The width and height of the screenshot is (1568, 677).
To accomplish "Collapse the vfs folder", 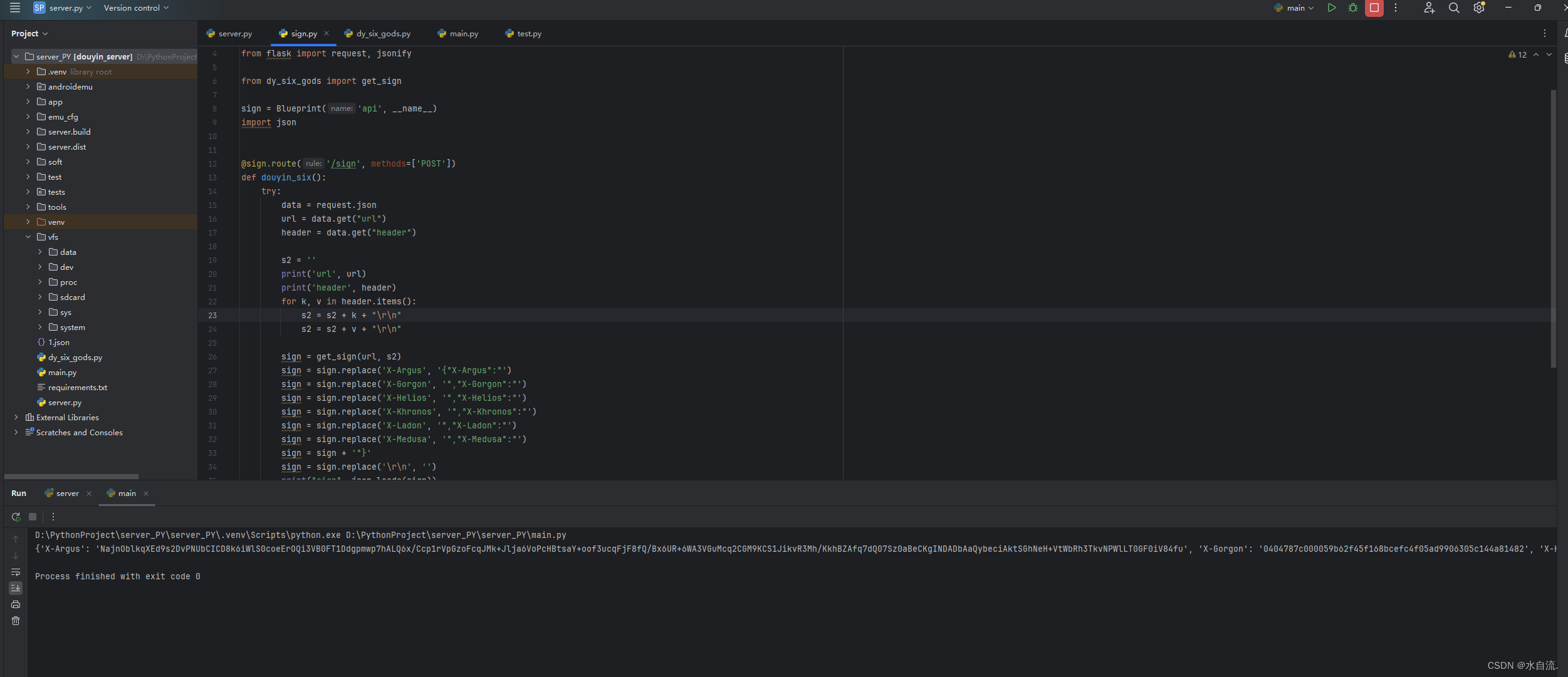I will click(x=28, y=237).
